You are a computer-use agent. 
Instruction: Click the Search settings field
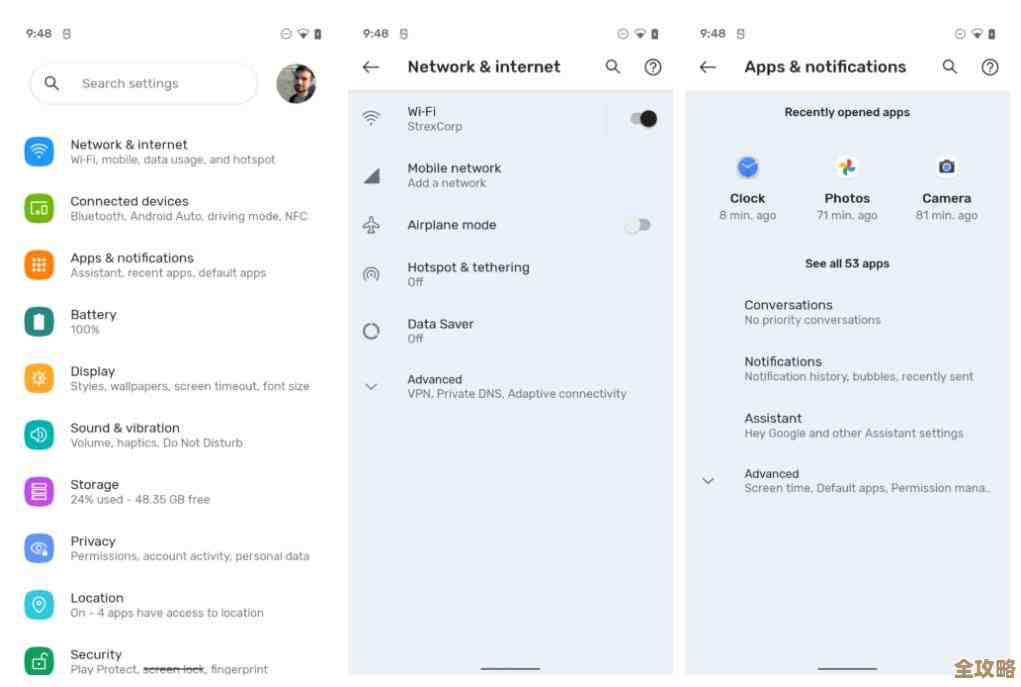click(x=145, y=84)
